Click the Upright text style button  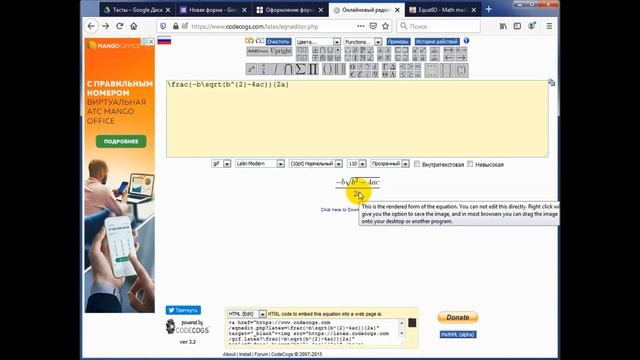pos(281,51)
